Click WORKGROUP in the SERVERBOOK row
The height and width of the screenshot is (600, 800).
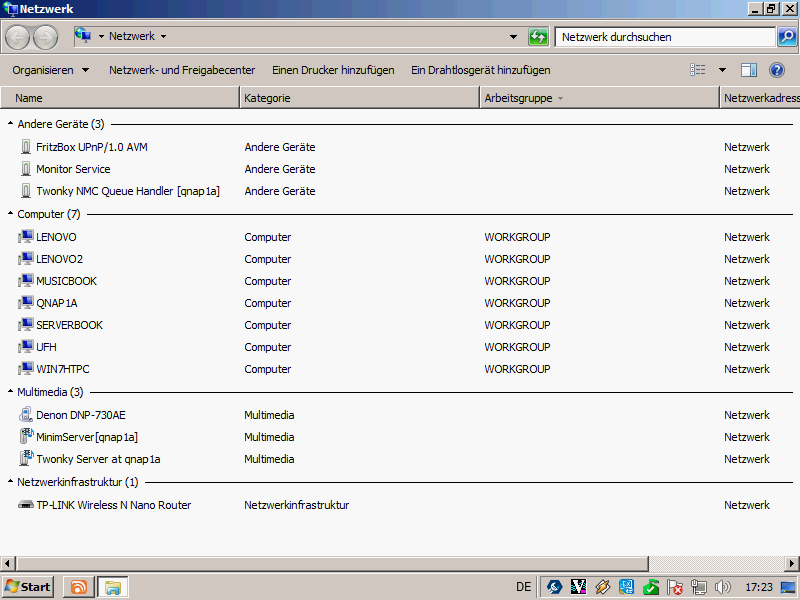pyautogui.click(x=517, y=325)
